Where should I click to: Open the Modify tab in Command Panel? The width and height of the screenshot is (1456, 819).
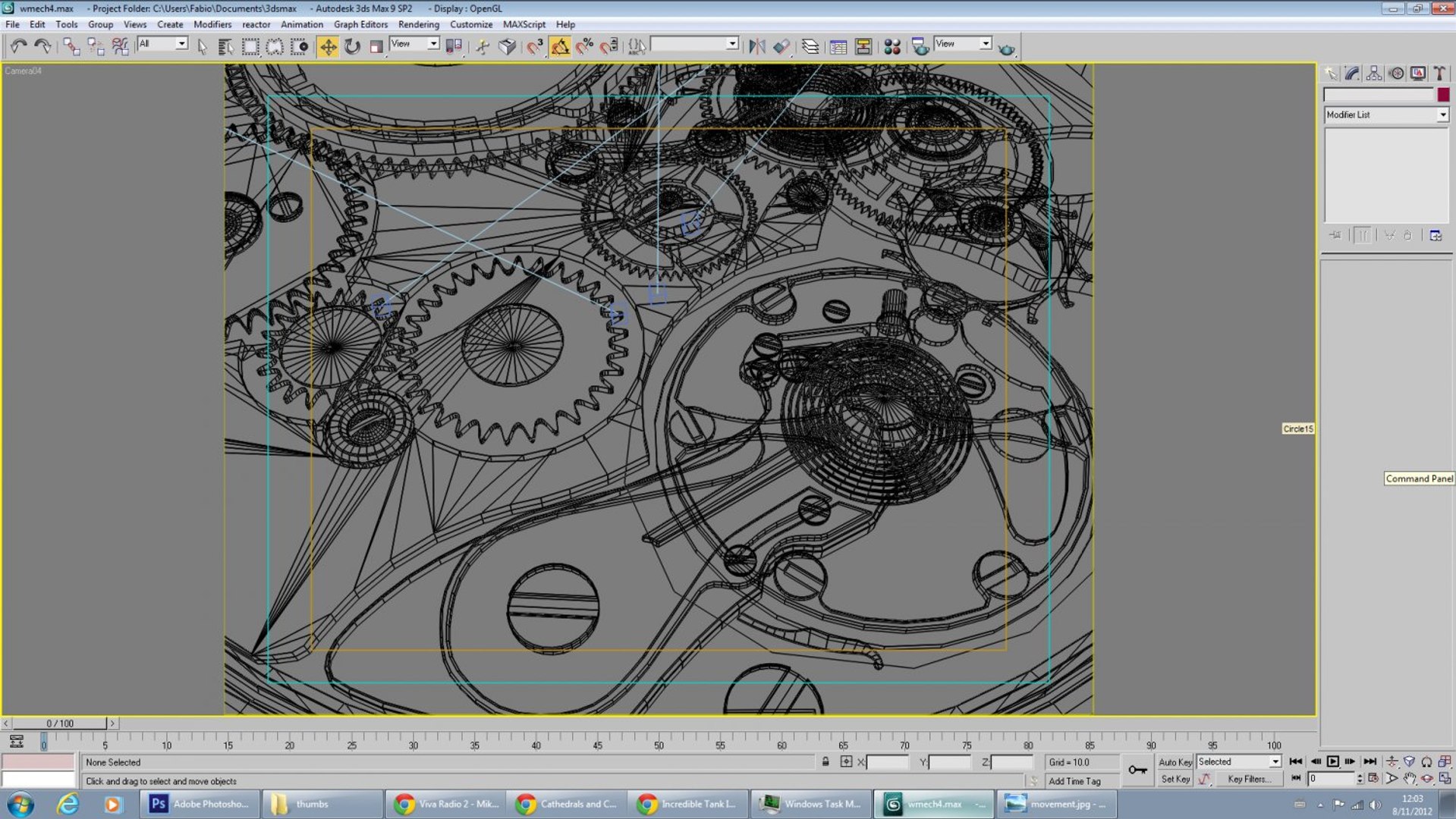(x=1352, y=74)
